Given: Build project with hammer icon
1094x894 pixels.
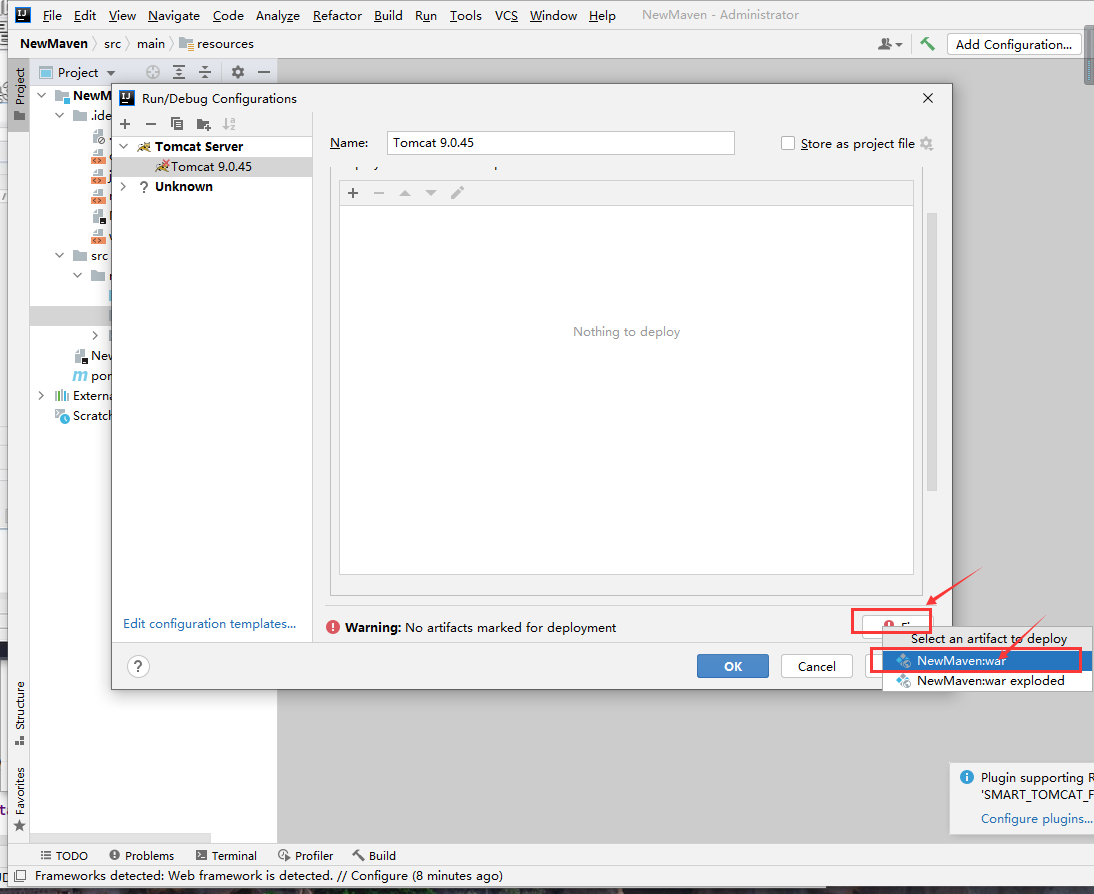Looking at the screenshot, I should 927,44.
